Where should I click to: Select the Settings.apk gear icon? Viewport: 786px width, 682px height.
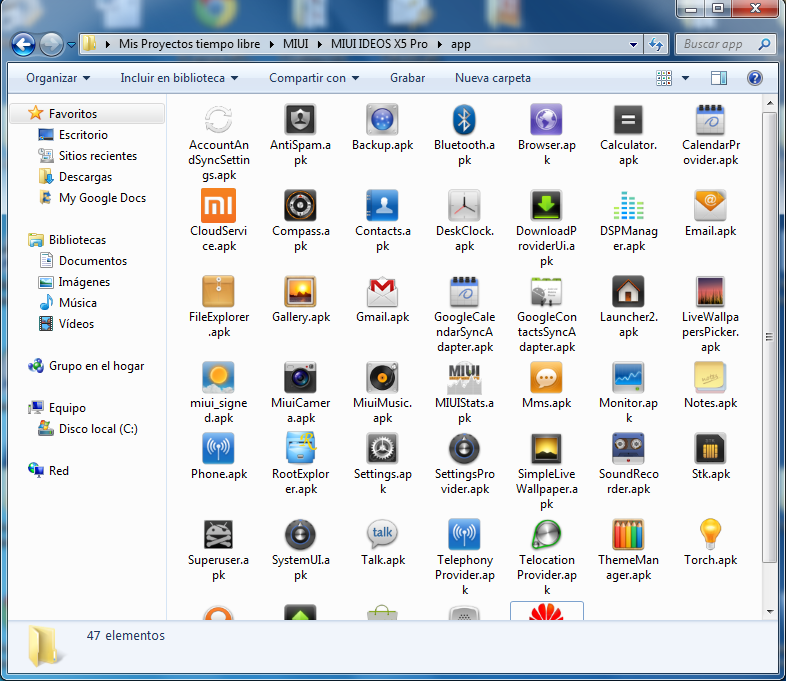(382, 448)
